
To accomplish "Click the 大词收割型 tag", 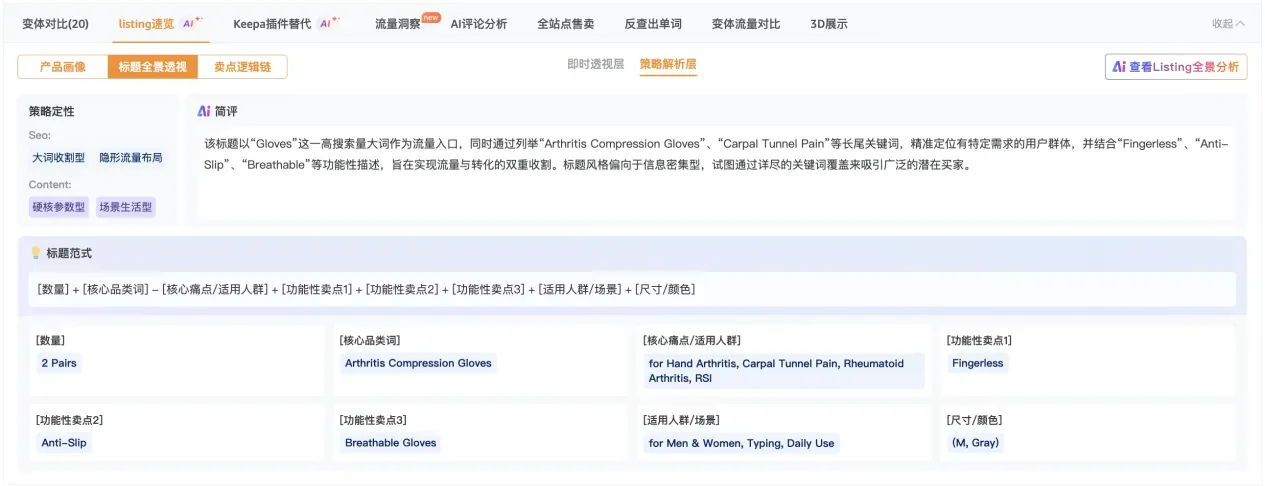I will point(58,158).
